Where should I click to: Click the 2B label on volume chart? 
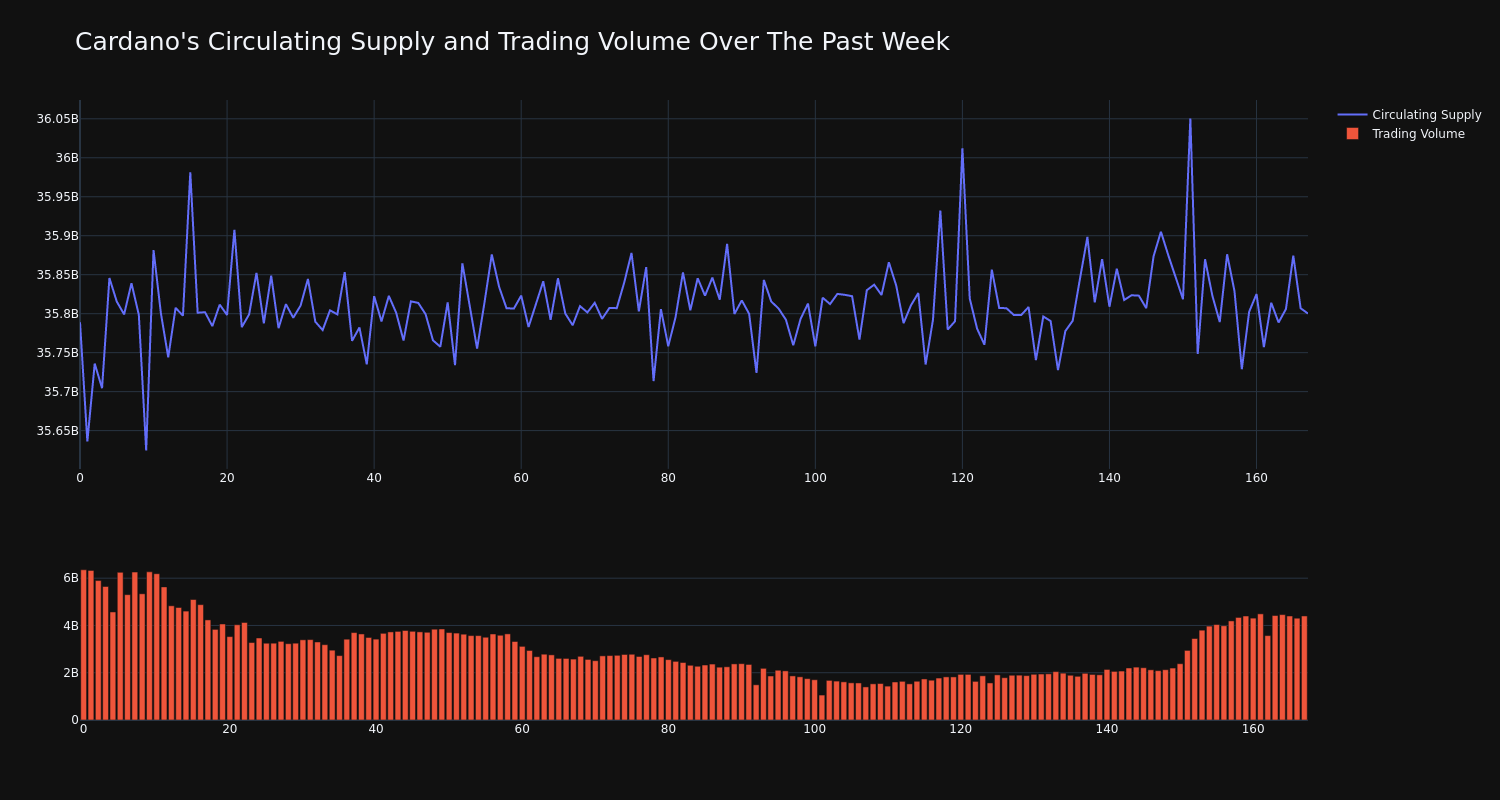coord(70,673)
